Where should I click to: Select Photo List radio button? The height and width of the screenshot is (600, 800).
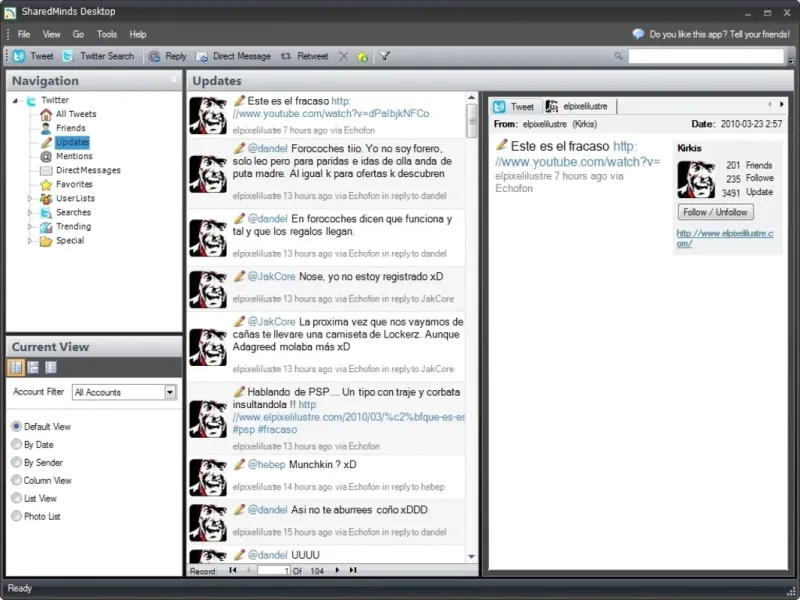pyautogui.click(x=16, y=516)
